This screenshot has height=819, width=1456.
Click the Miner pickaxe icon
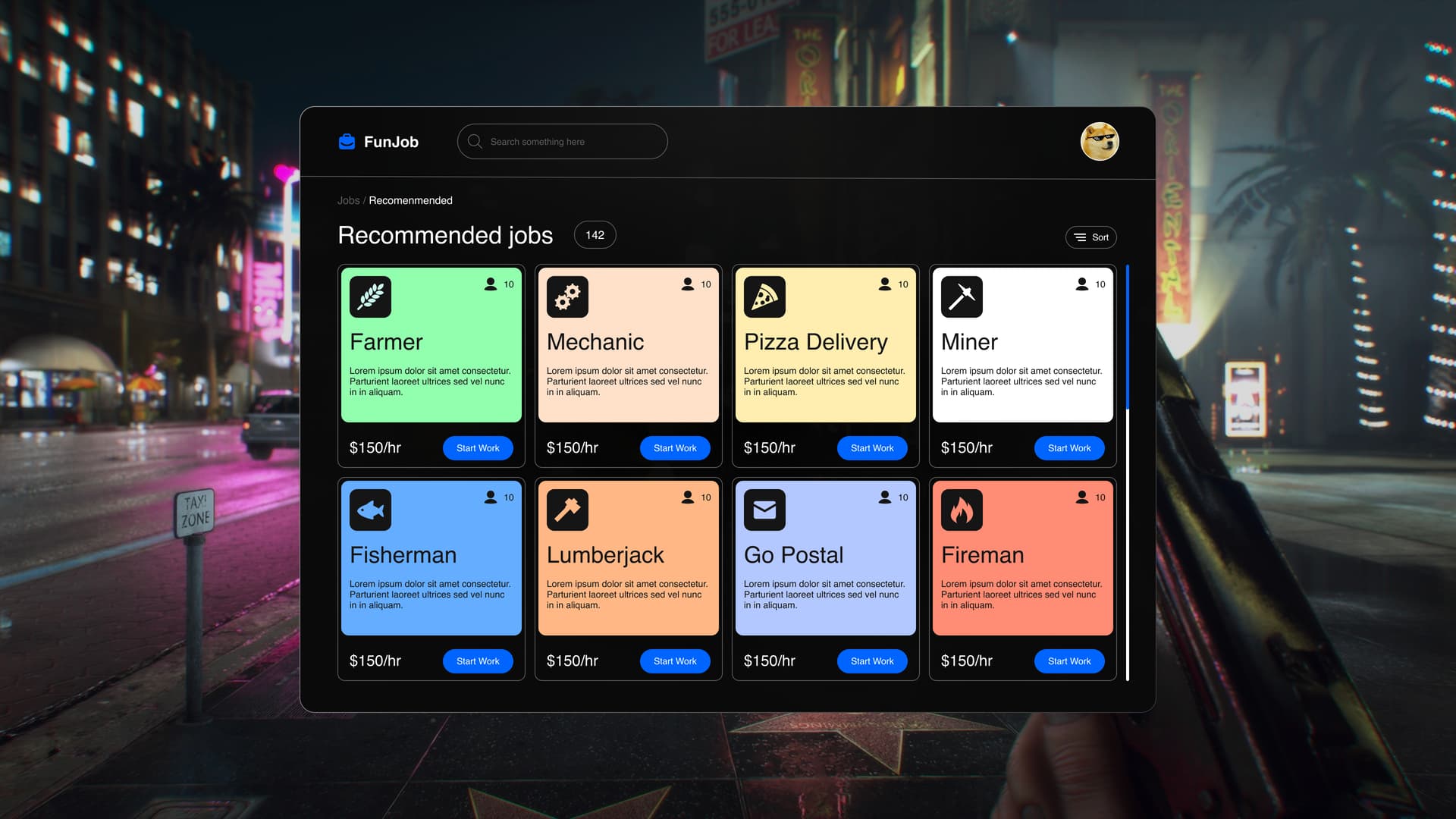(x=962, y=297)
